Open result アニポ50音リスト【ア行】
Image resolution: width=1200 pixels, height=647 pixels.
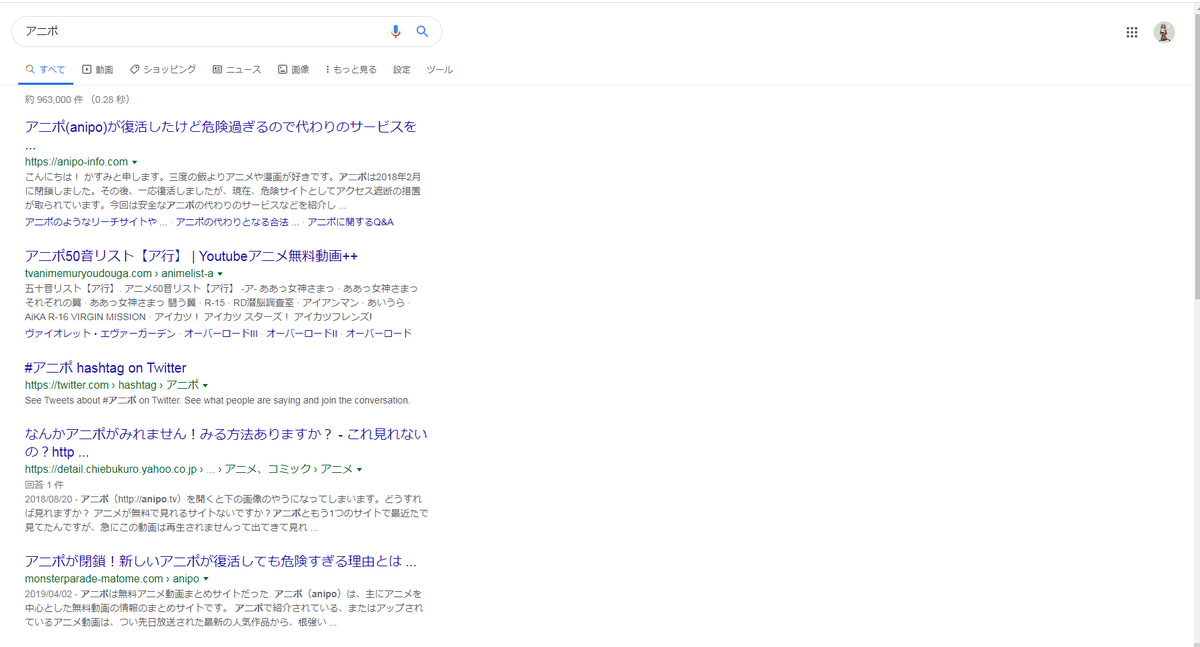[x=191, y=256]
